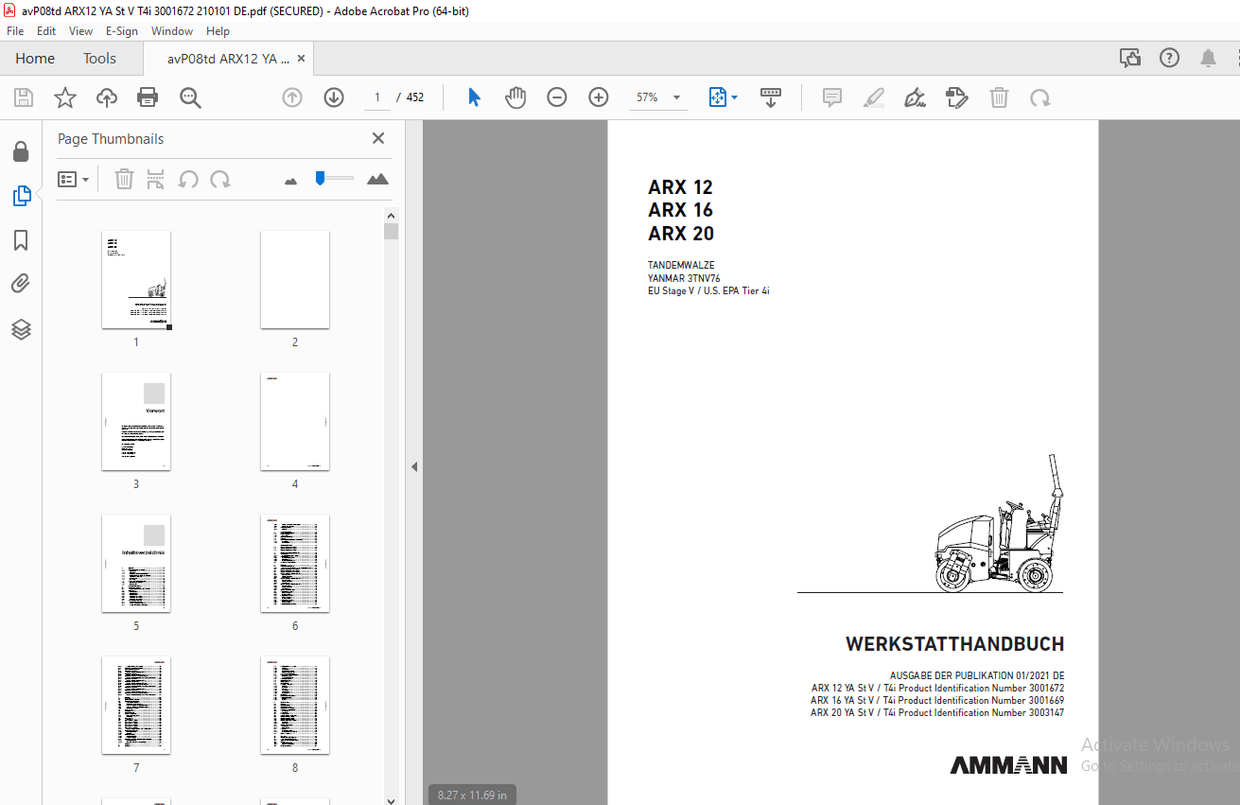Toggle document security lock panel
1240x805 pixels.
(21, 150)
